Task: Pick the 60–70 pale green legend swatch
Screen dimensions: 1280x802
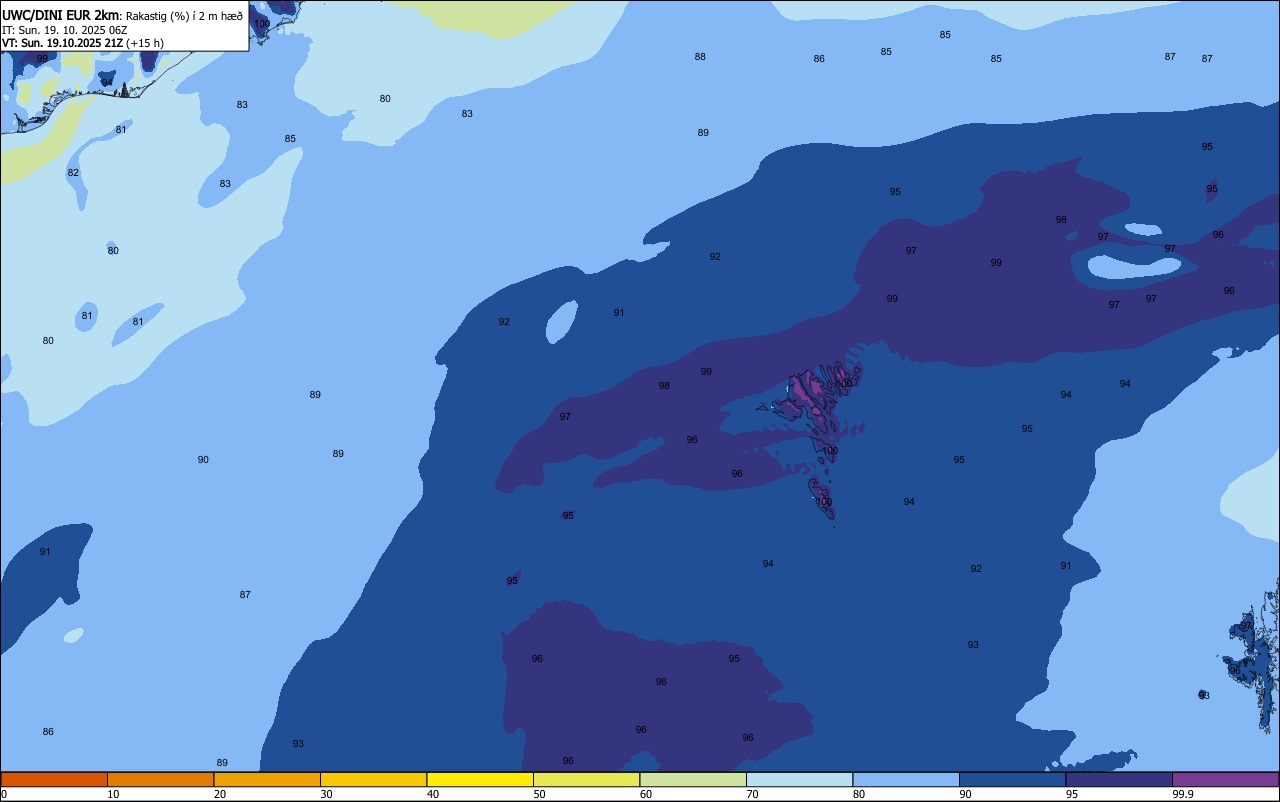Action: (x=693, y=779)
